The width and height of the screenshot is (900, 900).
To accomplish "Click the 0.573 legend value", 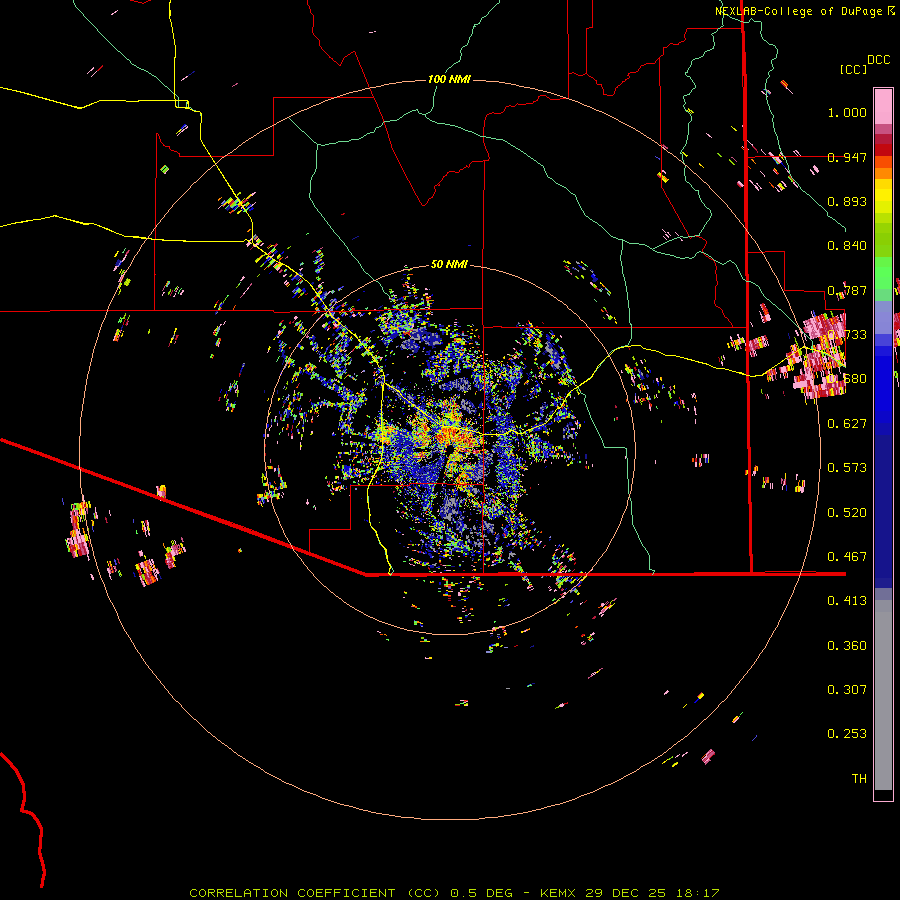I will (847, 468).
